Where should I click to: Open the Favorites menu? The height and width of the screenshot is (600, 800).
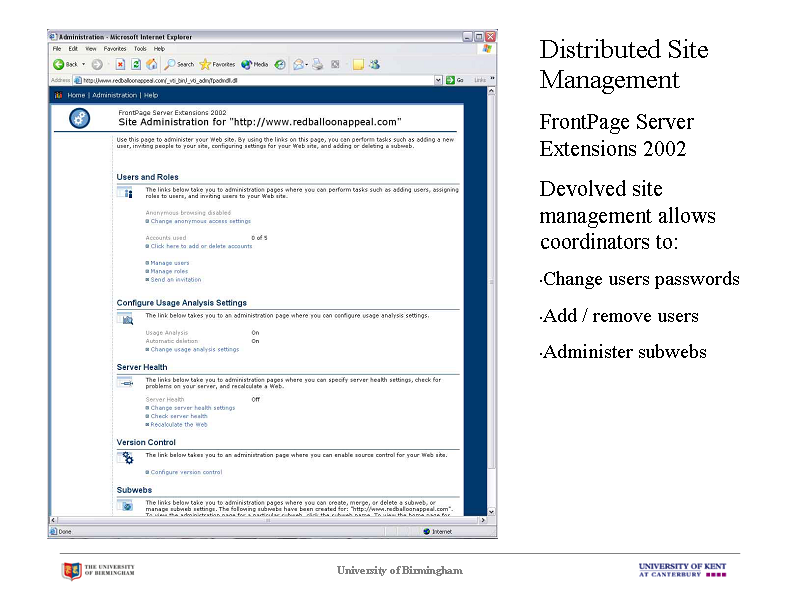coord(115,49)
